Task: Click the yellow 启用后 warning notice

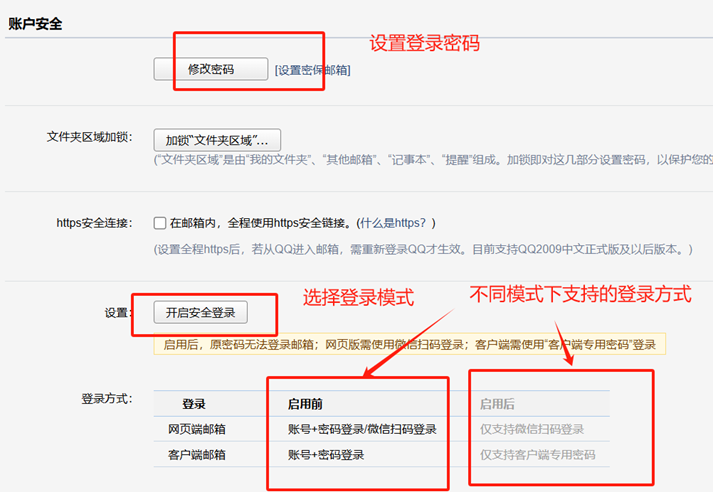Action: [x=408, y=344]
